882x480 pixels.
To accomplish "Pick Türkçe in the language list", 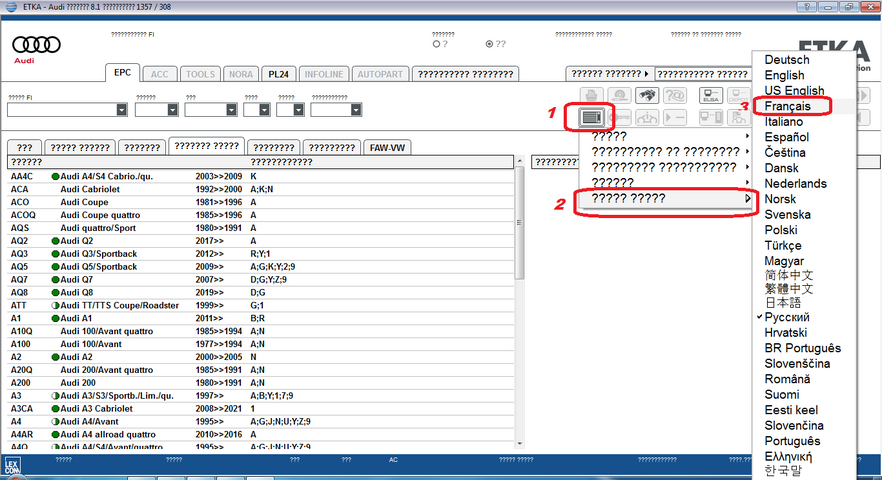I will [x=782, y=246].
